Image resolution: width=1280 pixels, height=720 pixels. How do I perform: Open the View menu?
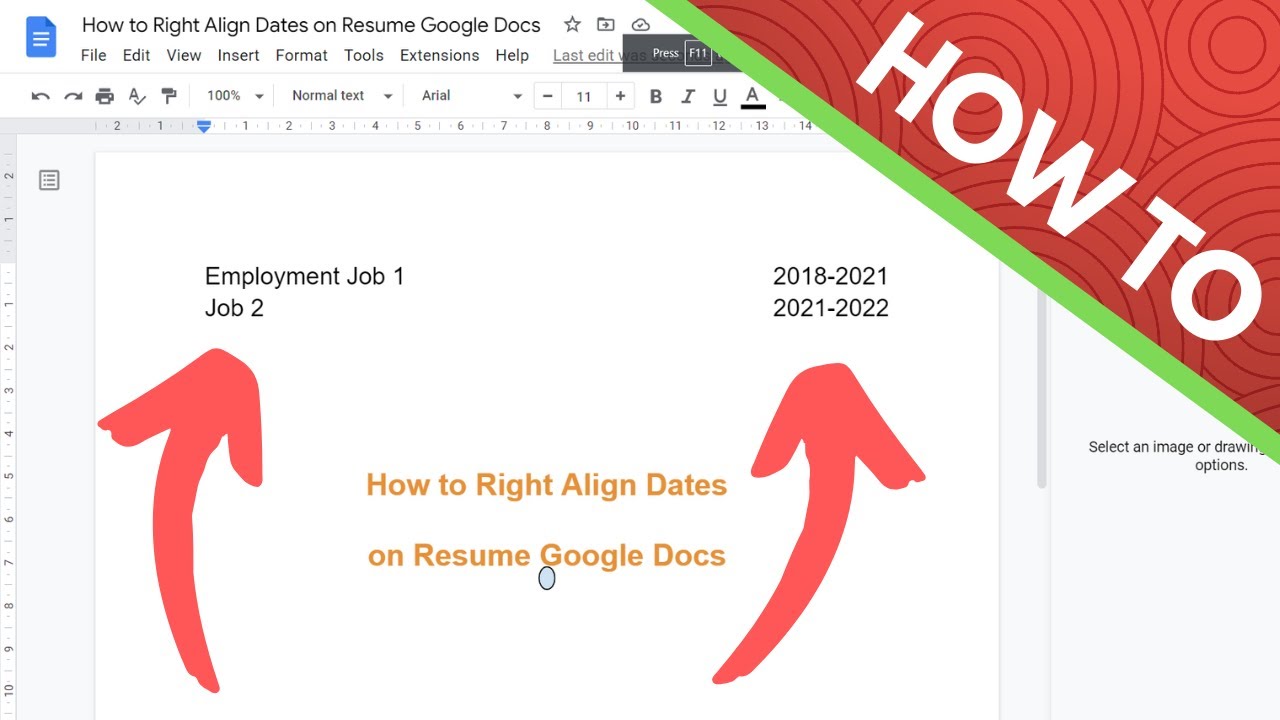point(184,55)
